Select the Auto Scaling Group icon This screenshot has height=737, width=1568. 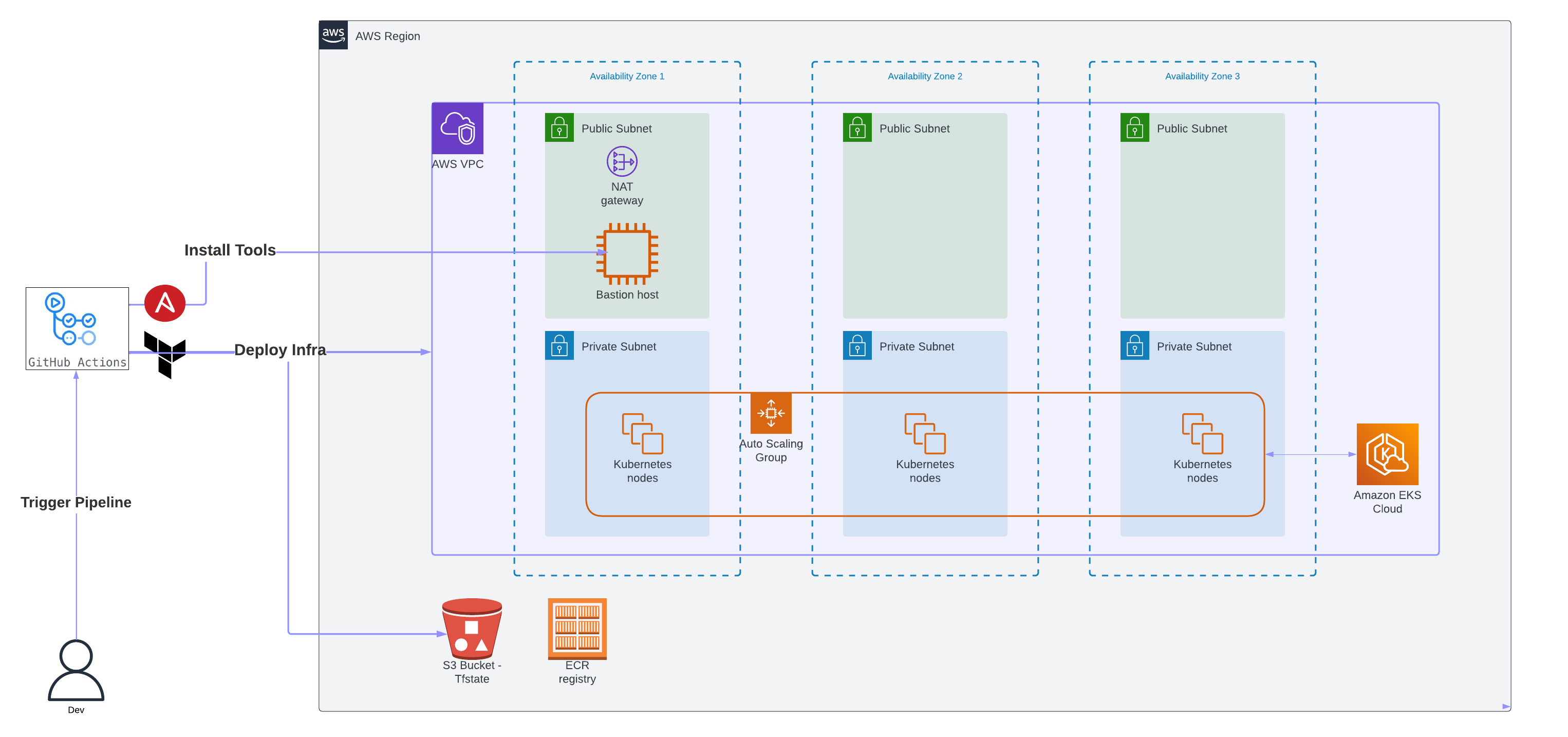pos(771,413)
